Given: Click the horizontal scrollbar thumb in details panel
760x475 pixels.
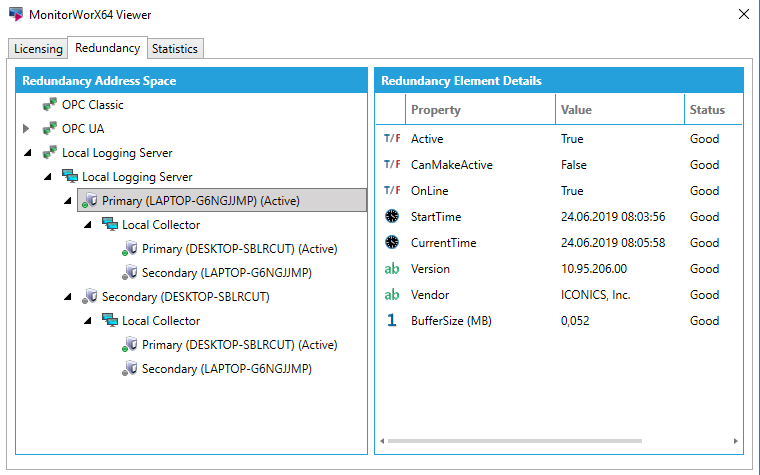Looking at the screenshot, I should coord(515,441).
